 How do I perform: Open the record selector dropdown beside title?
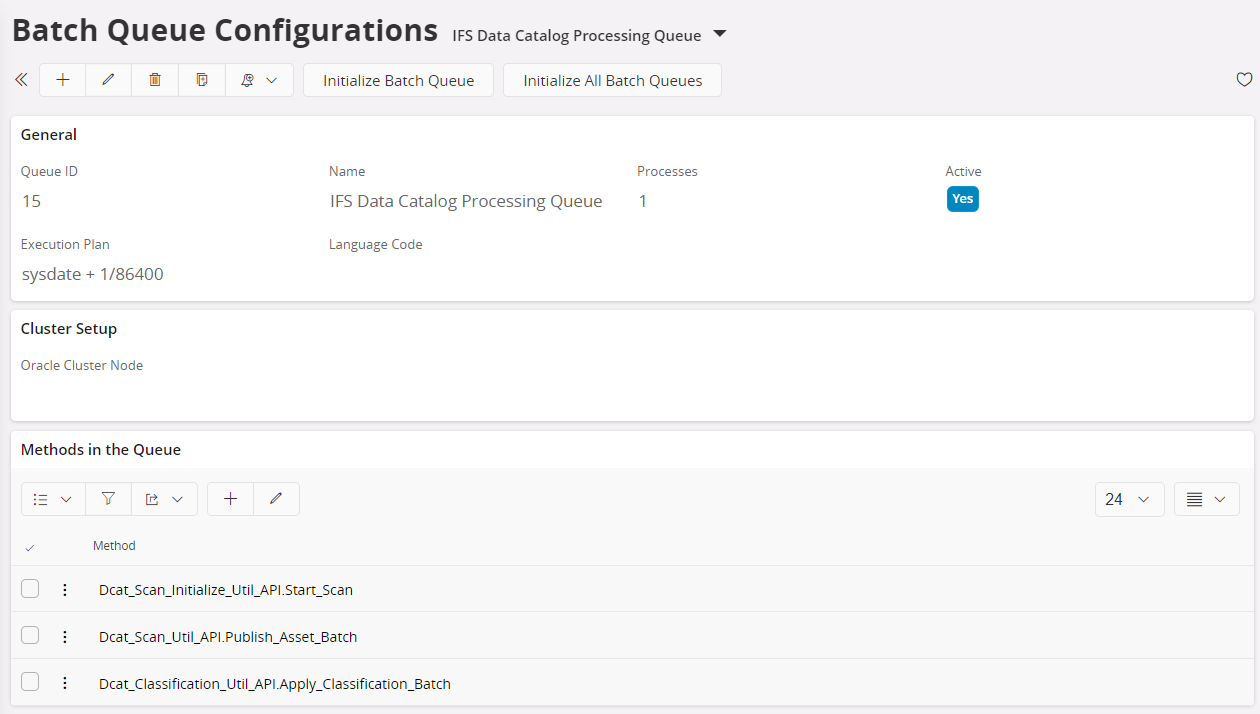coord(720,35)
